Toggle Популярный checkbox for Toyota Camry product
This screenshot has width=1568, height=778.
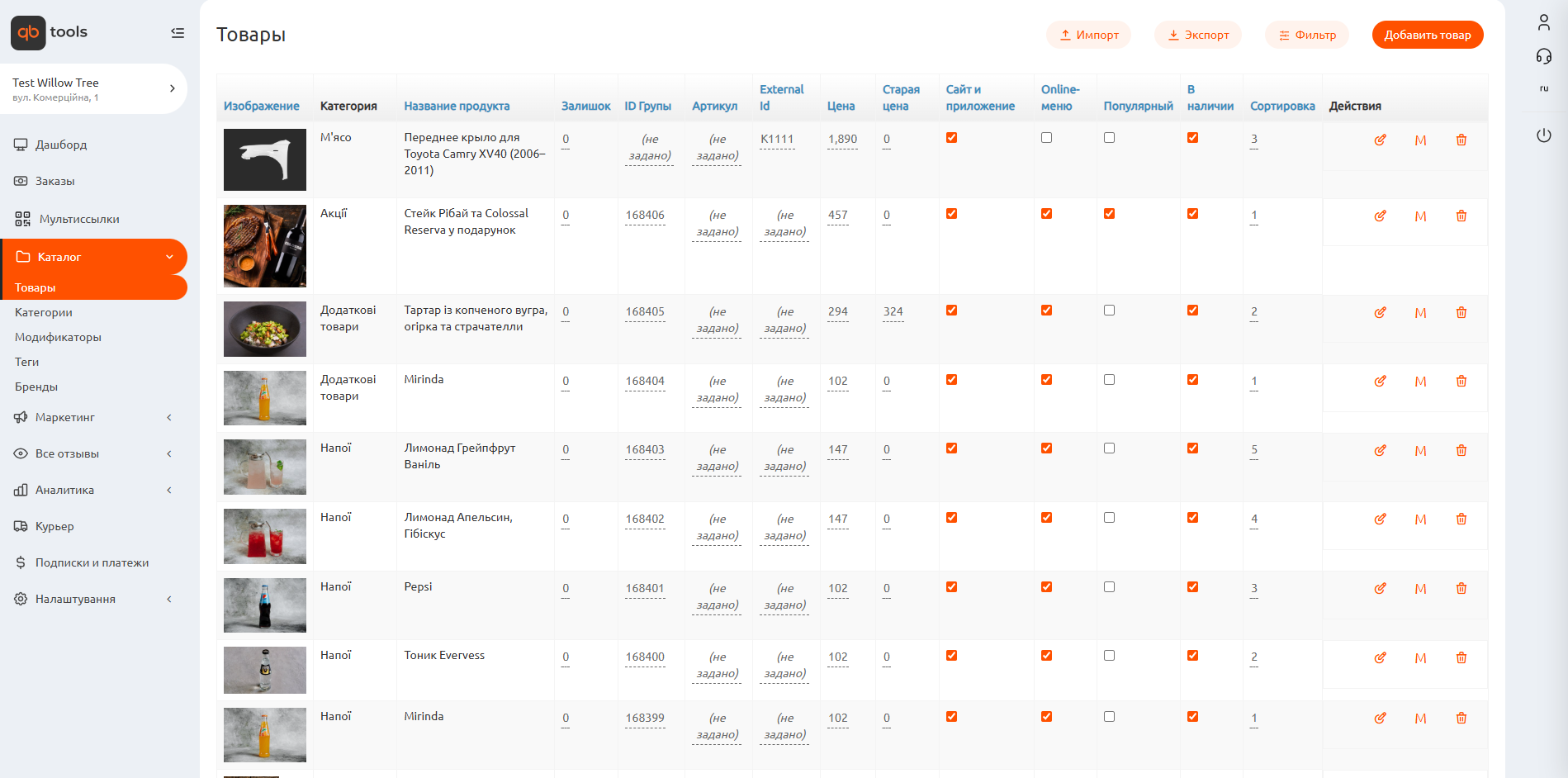[1109, 138]
